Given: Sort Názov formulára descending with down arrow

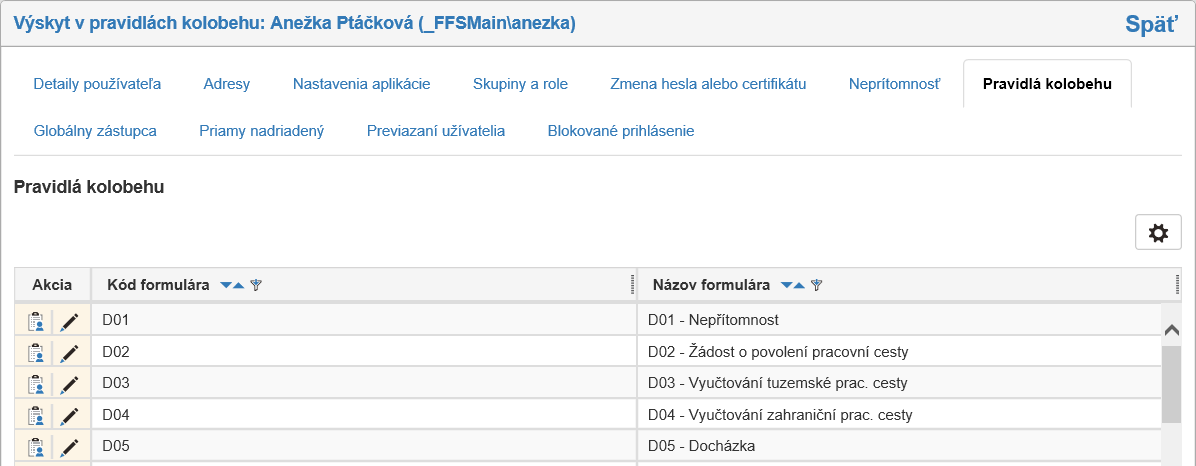Looking at the screenshot, I should (787, 286).
